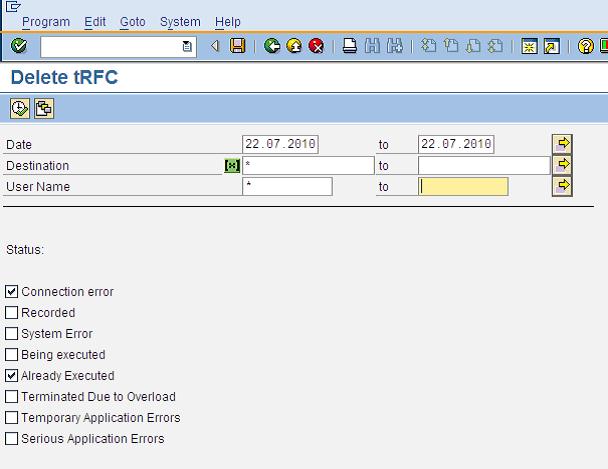
Task: Click the Generate Shortcut icon
Action: [552, 46]
